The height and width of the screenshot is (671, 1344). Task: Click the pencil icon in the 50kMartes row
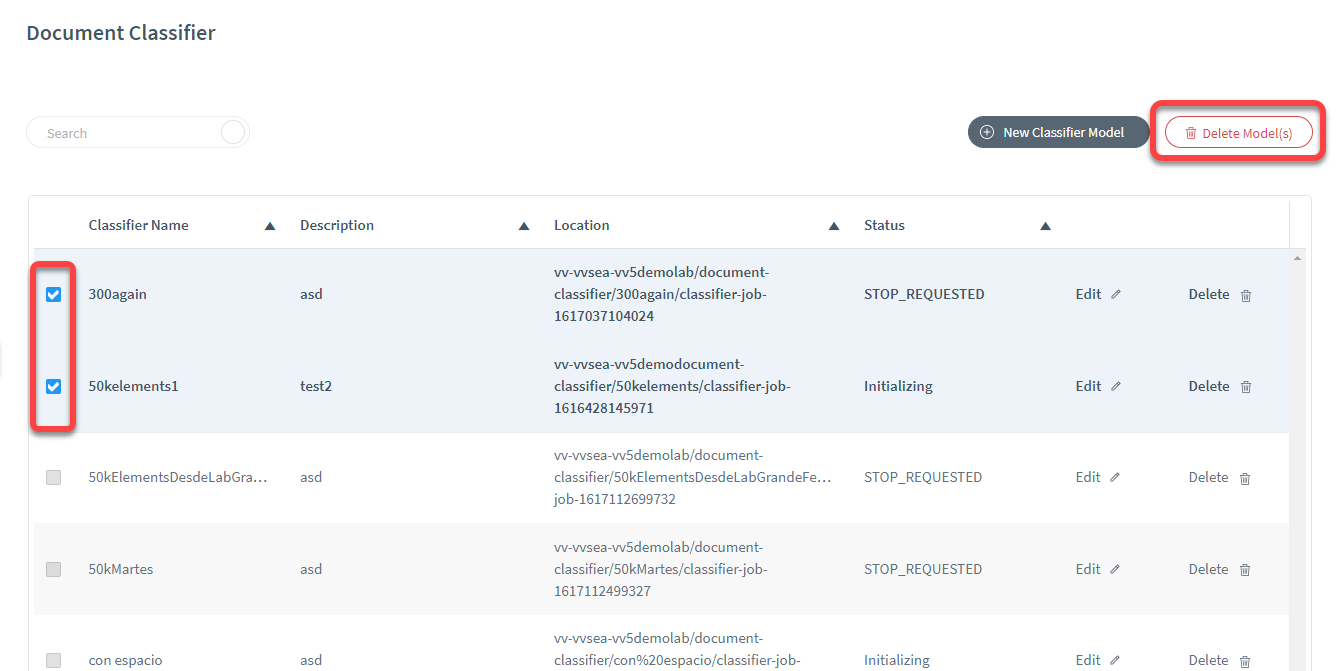[x=1116, y=570]
